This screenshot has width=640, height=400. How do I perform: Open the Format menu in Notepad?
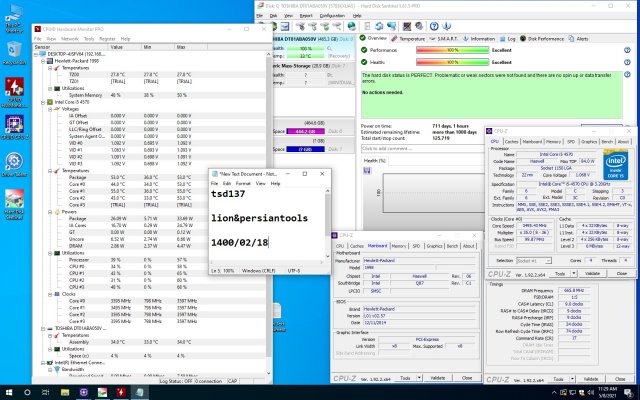click(246, 183)
